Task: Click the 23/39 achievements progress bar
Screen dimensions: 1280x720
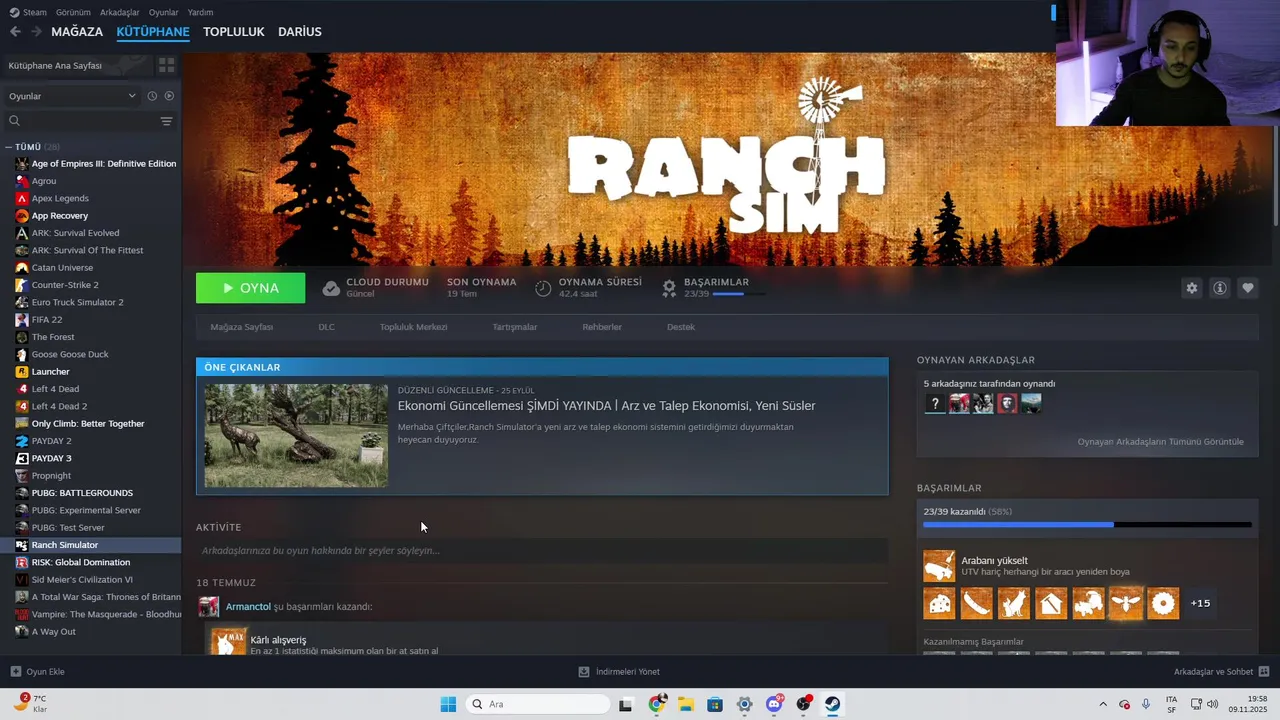Action: click(x=1087, y=524)
